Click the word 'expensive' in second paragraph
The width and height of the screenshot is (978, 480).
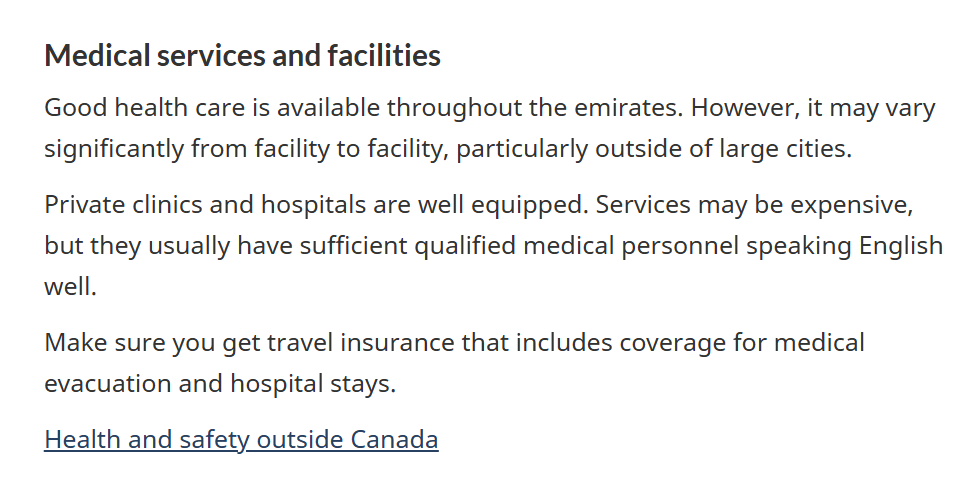tap(857, 204)
